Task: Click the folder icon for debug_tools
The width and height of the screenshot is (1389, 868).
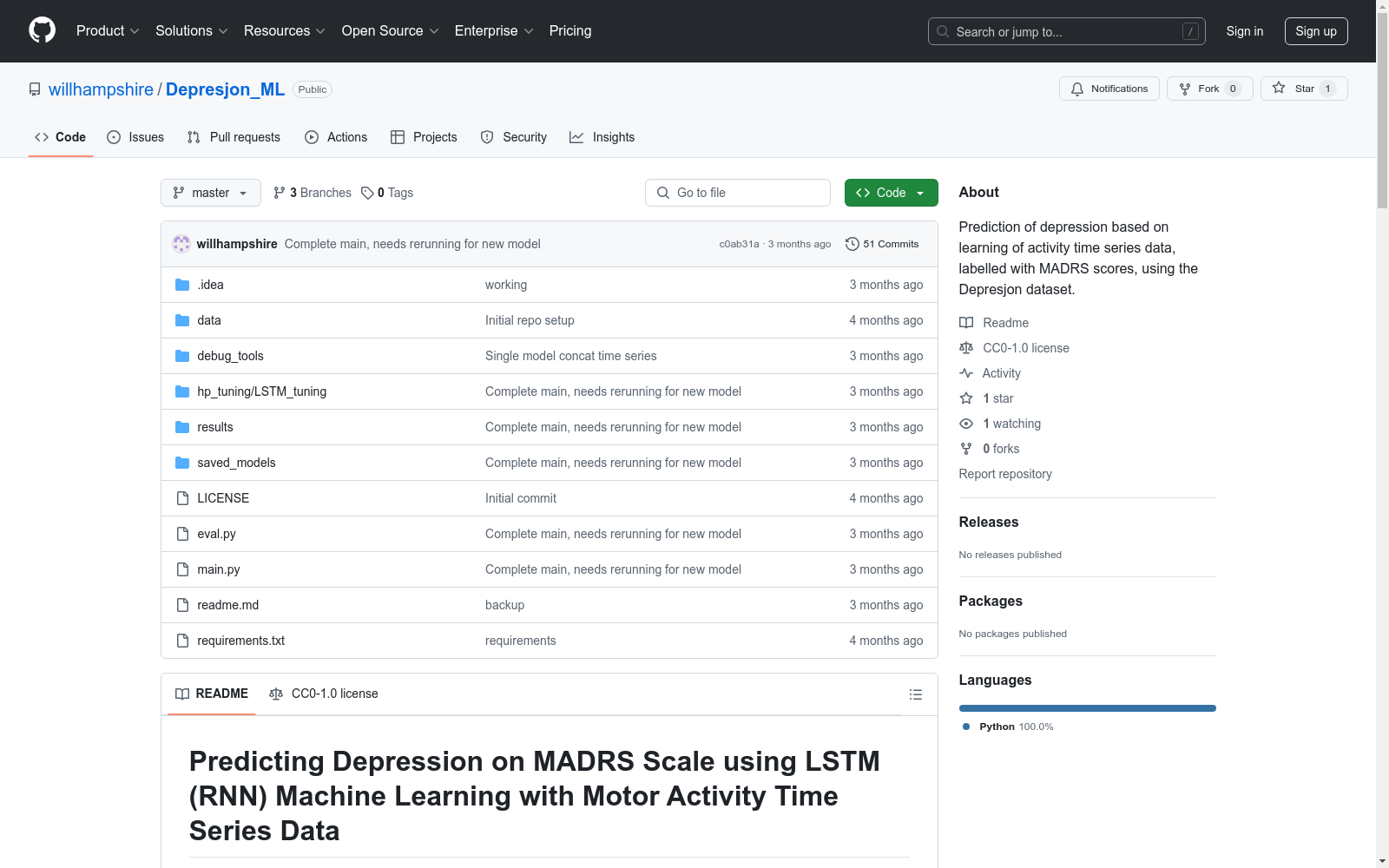Action: tap(182, 356)
